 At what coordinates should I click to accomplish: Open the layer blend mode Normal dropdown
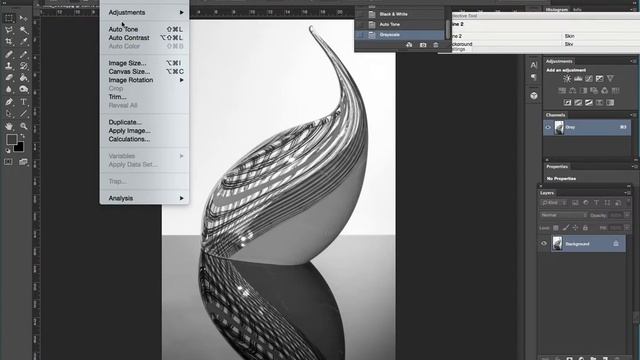click(563, 215)
